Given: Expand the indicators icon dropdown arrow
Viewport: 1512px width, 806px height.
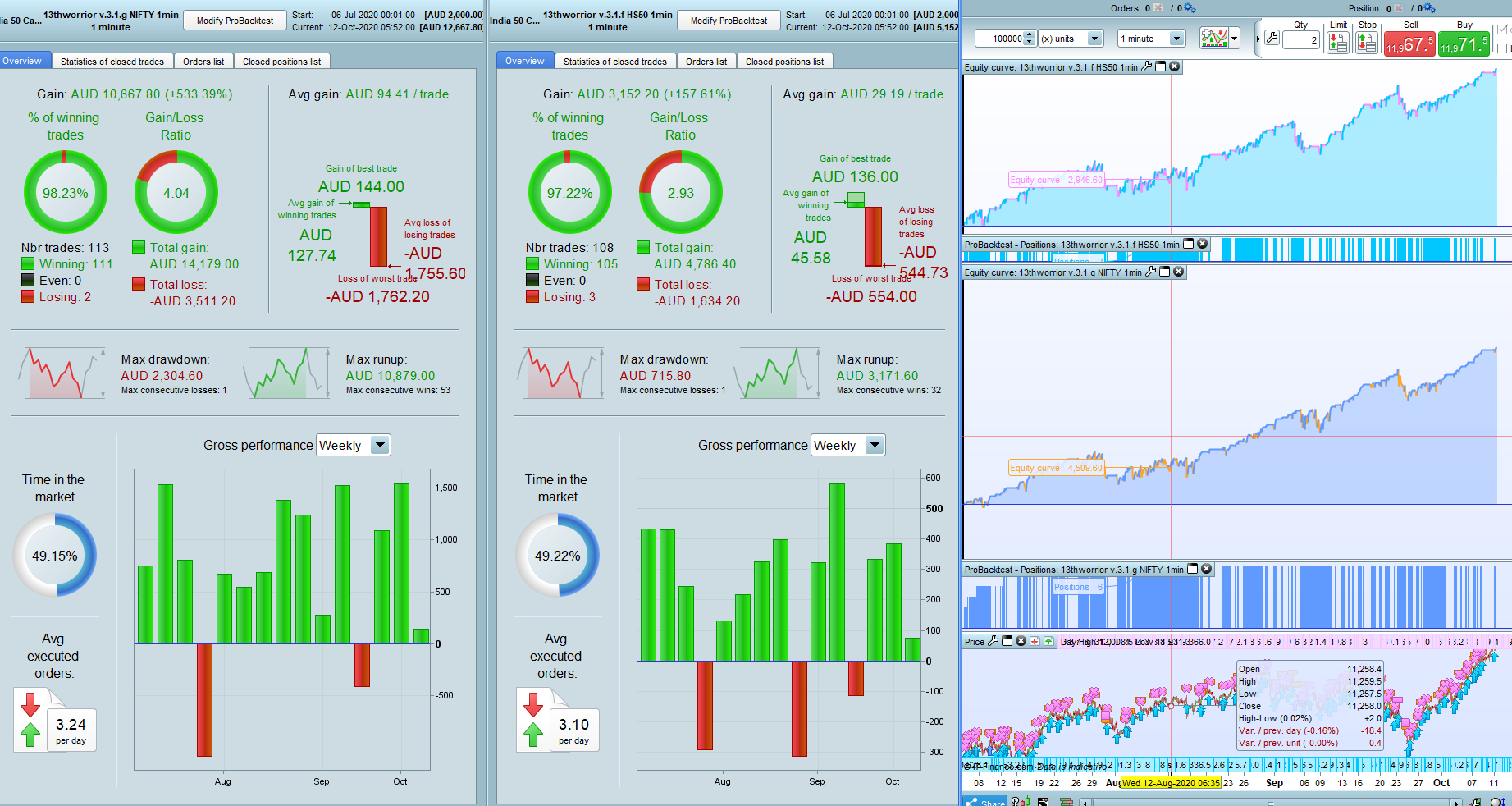Looking at the screenshot, I should [x=1234, y=39].
